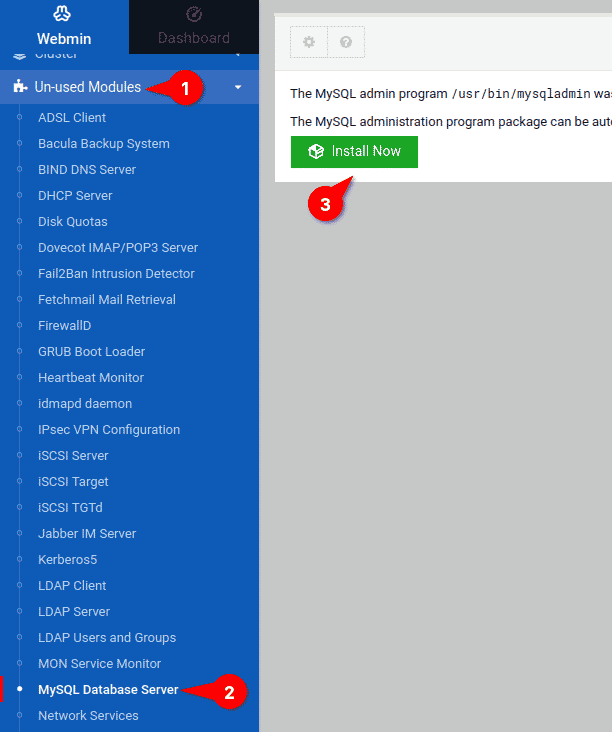Open Heartbeat Monitor module

coord(91,378)
